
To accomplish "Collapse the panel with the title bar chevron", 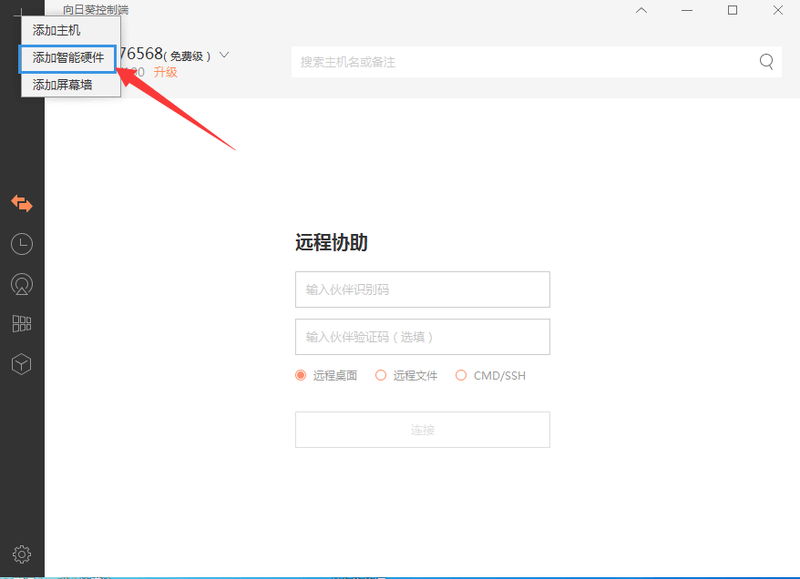I will coord(641,10).
